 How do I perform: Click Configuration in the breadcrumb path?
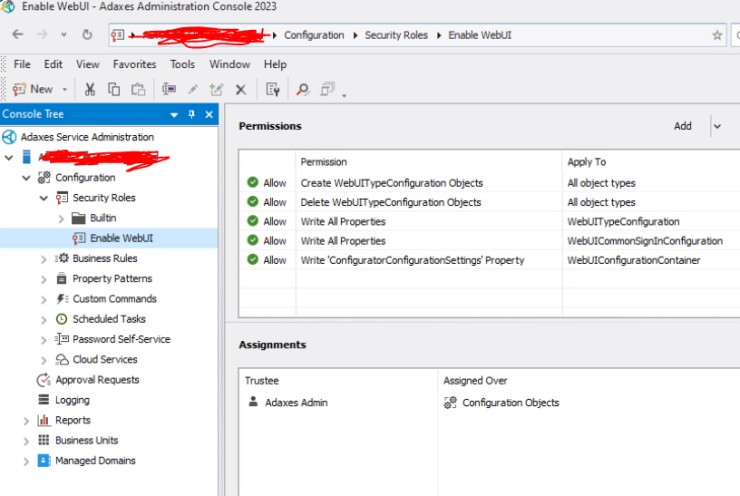click(x=314, y=35)
